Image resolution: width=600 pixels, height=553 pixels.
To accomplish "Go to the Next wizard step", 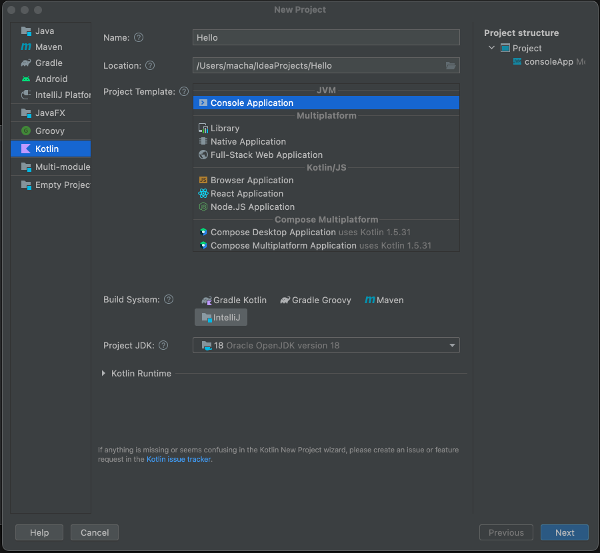I will pyautogui.click(x=564, y=532).
